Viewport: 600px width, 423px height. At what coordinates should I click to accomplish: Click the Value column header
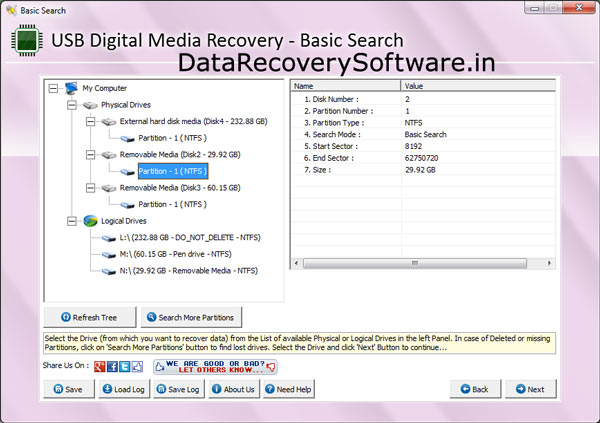coord(478,86)
